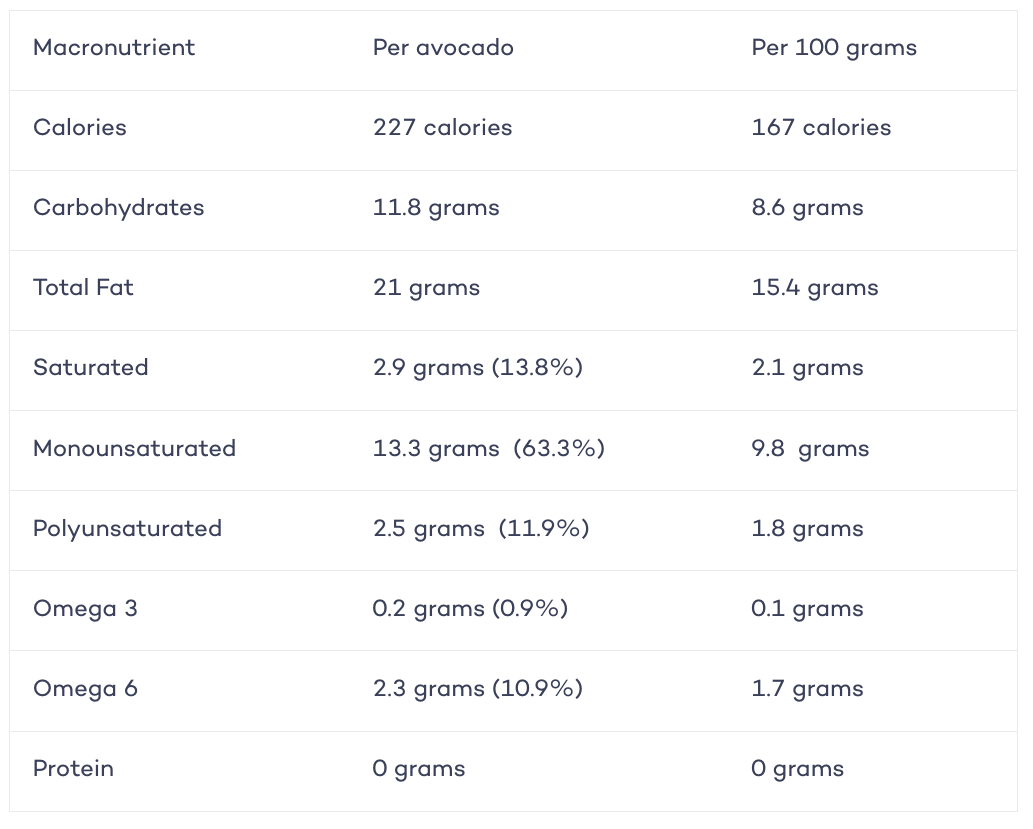Click the 227 calories cell
Screen dimensions: 1033x829
point(442,127)
